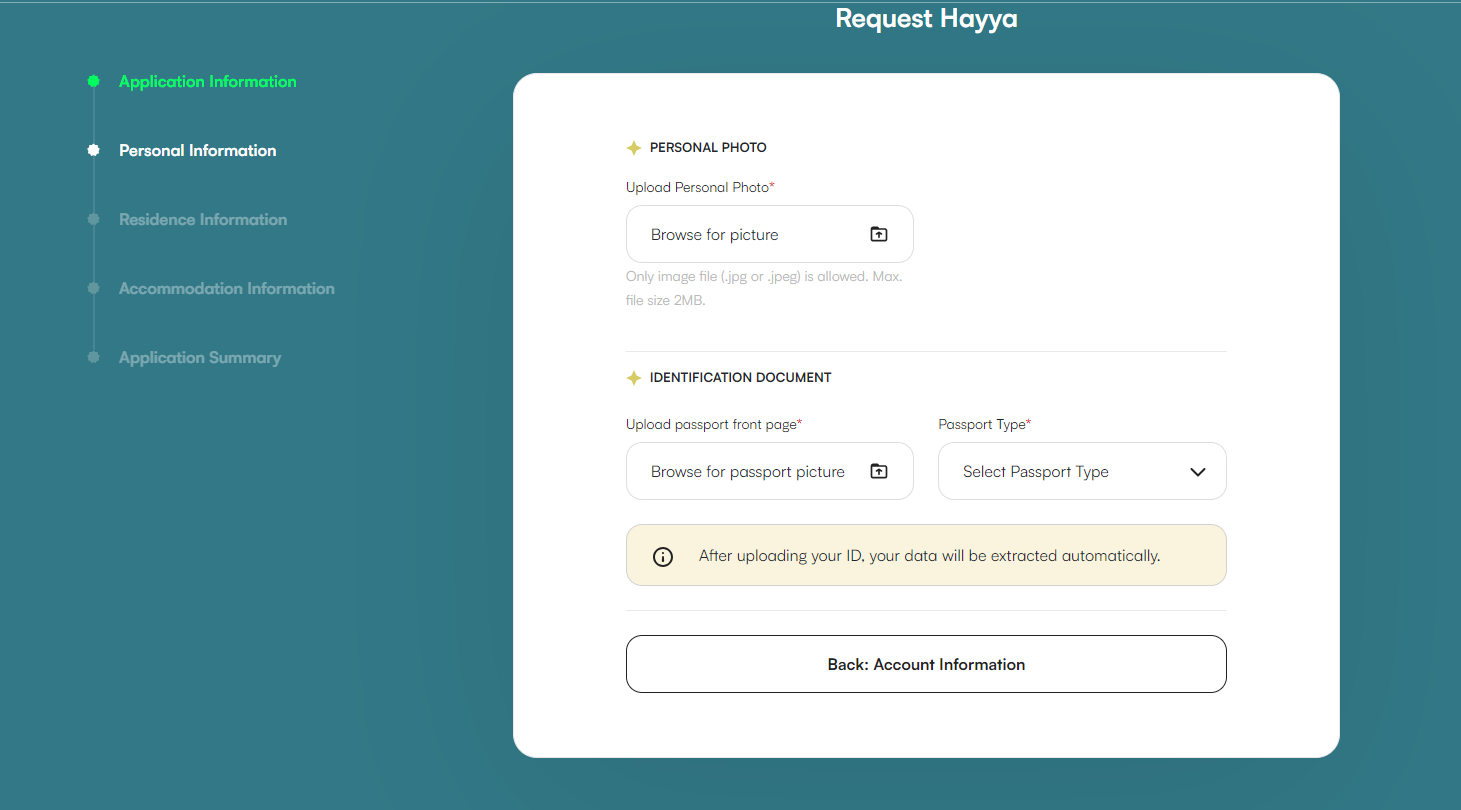
Task: Open Accommodation Information step
Action: (x=227, y=289)
